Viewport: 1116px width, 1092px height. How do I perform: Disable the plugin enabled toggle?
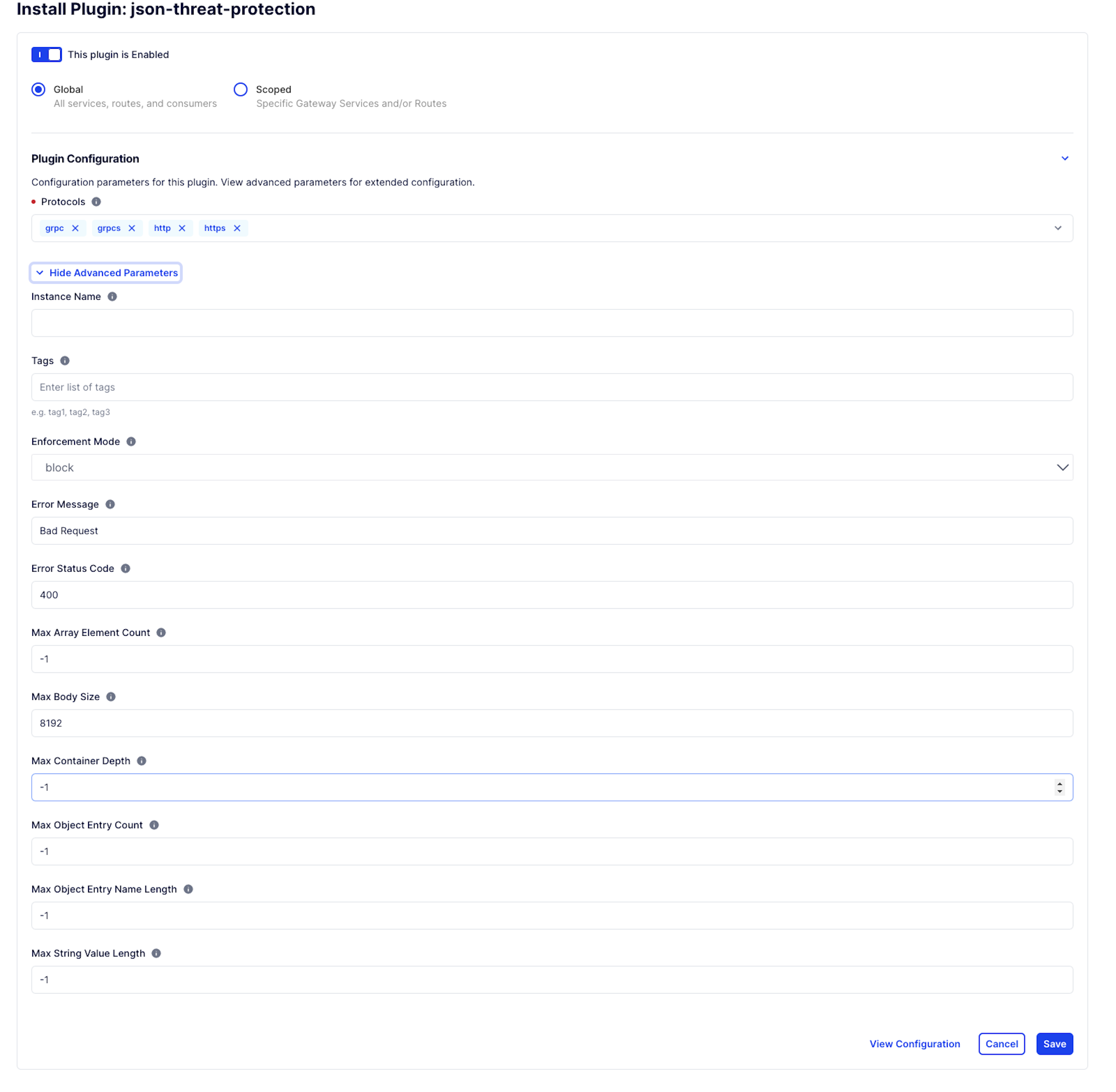click(47, 54)
